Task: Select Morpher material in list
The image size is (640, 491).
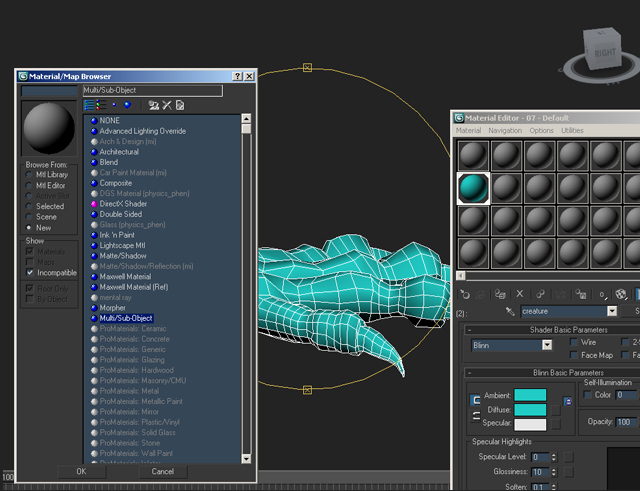Action: click(113, 308)
